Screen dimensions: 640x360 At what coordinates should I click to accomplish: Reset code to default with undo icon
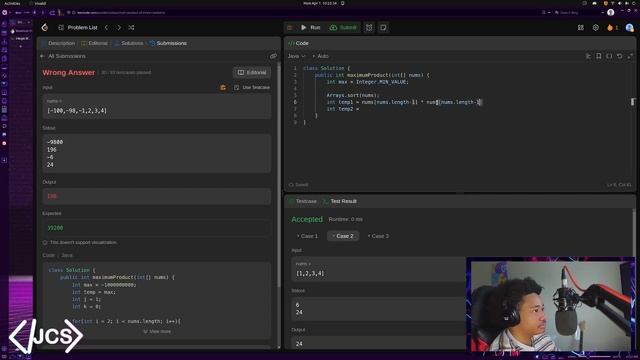point(620,56)
